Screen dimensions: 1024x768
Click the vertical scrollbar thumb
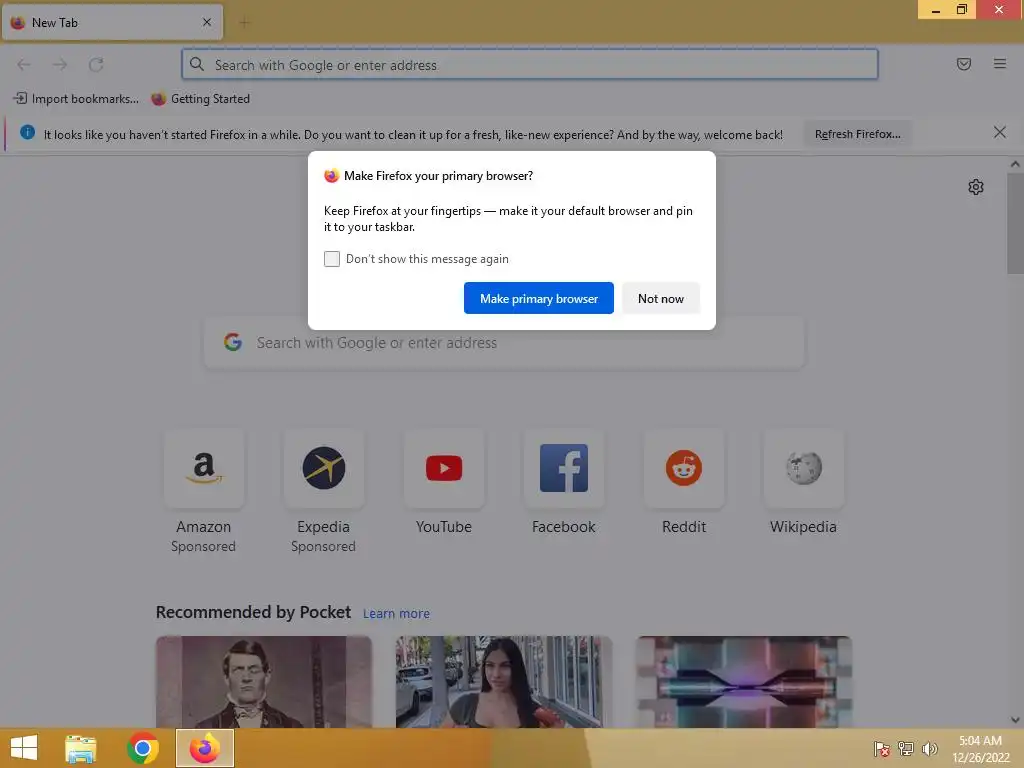[x=1015, y=223]
